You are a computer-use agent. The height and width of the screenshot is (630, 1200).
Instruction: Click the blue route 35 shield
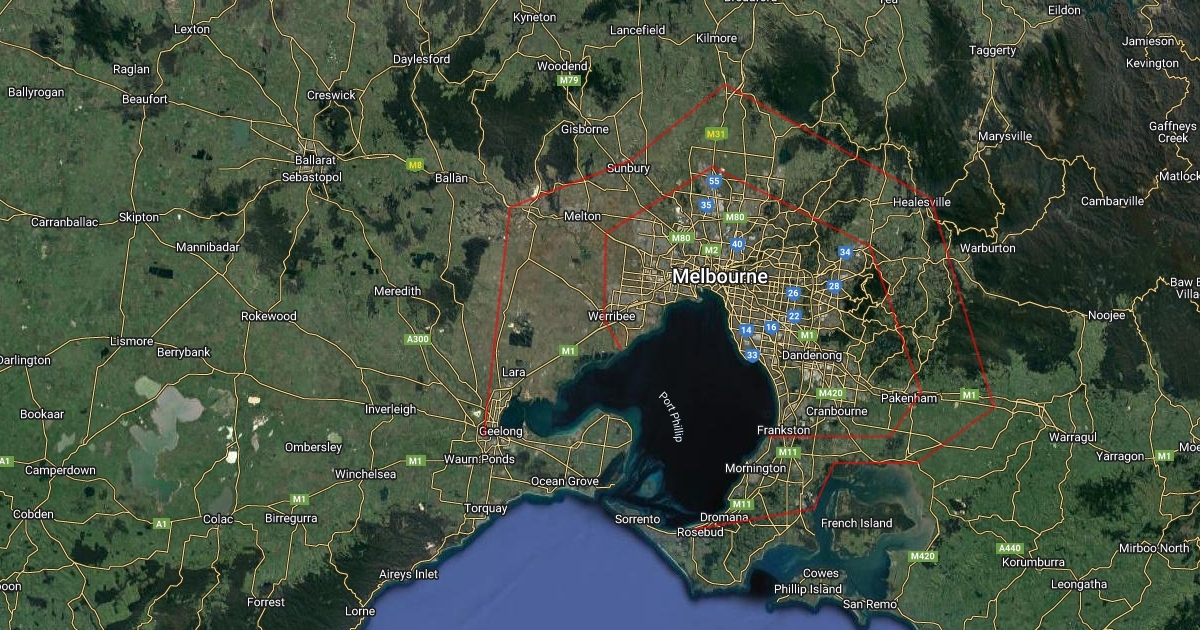pyautogui.click(x=706, y=205)
